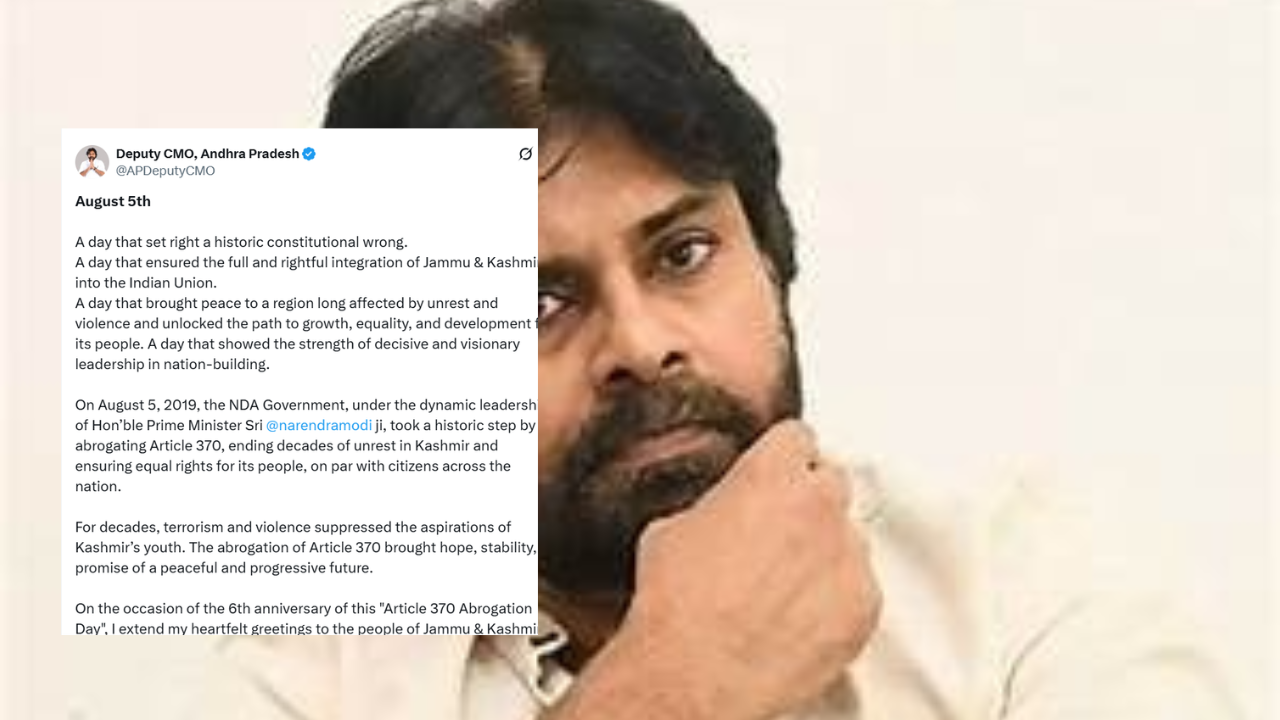Click the 'I extend my heartfelt greetings' line
Image resolution: width=1280 pixels, height=720 pixels.
click(x=306, y=628)
